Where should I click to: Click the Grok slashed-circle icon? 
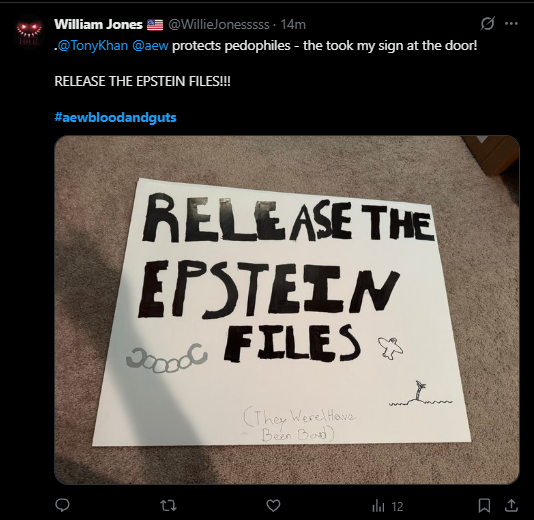pos(487,23)
